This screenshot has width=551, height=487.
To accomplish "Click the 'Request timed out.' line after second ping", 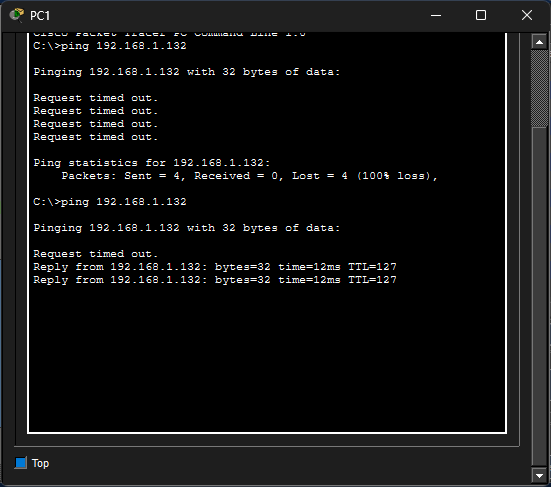I will 96,254.
